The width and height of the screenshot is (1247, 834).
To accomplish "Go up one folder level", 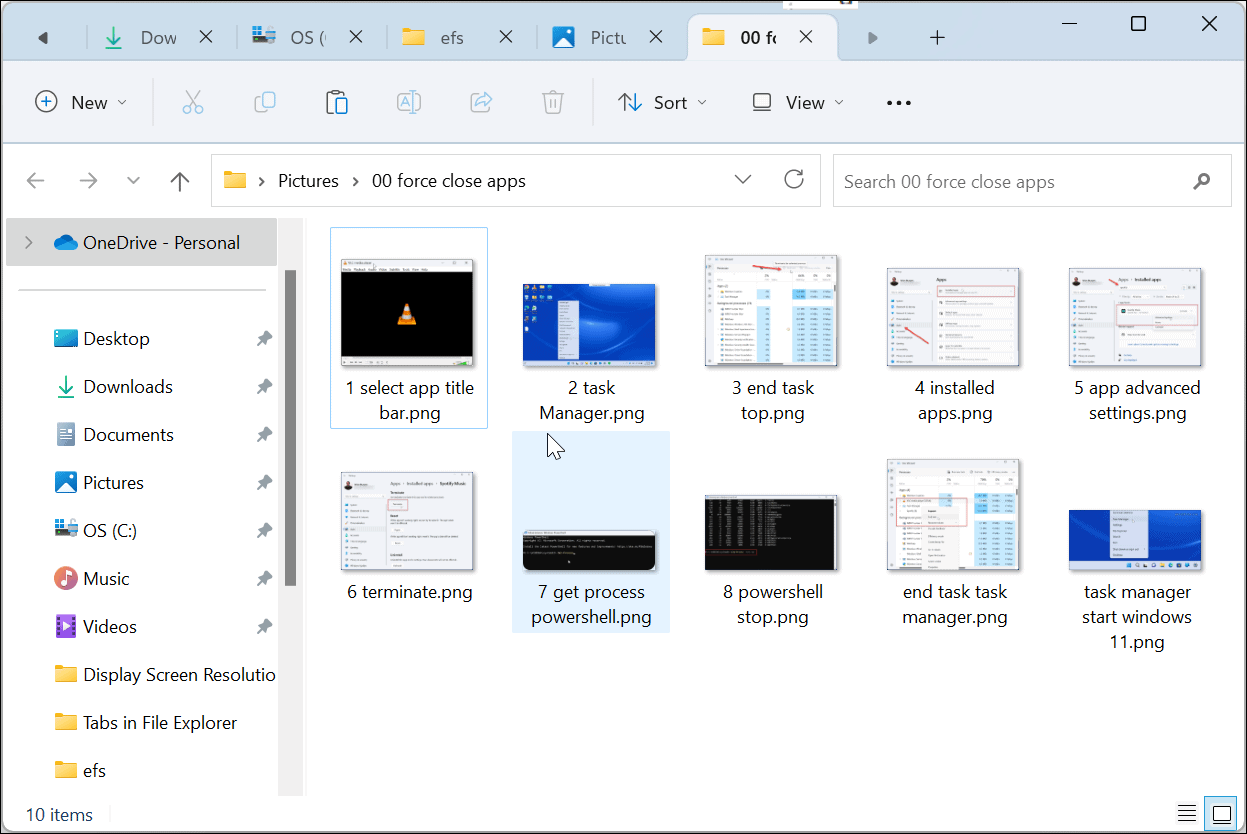I will click(180, 181).
